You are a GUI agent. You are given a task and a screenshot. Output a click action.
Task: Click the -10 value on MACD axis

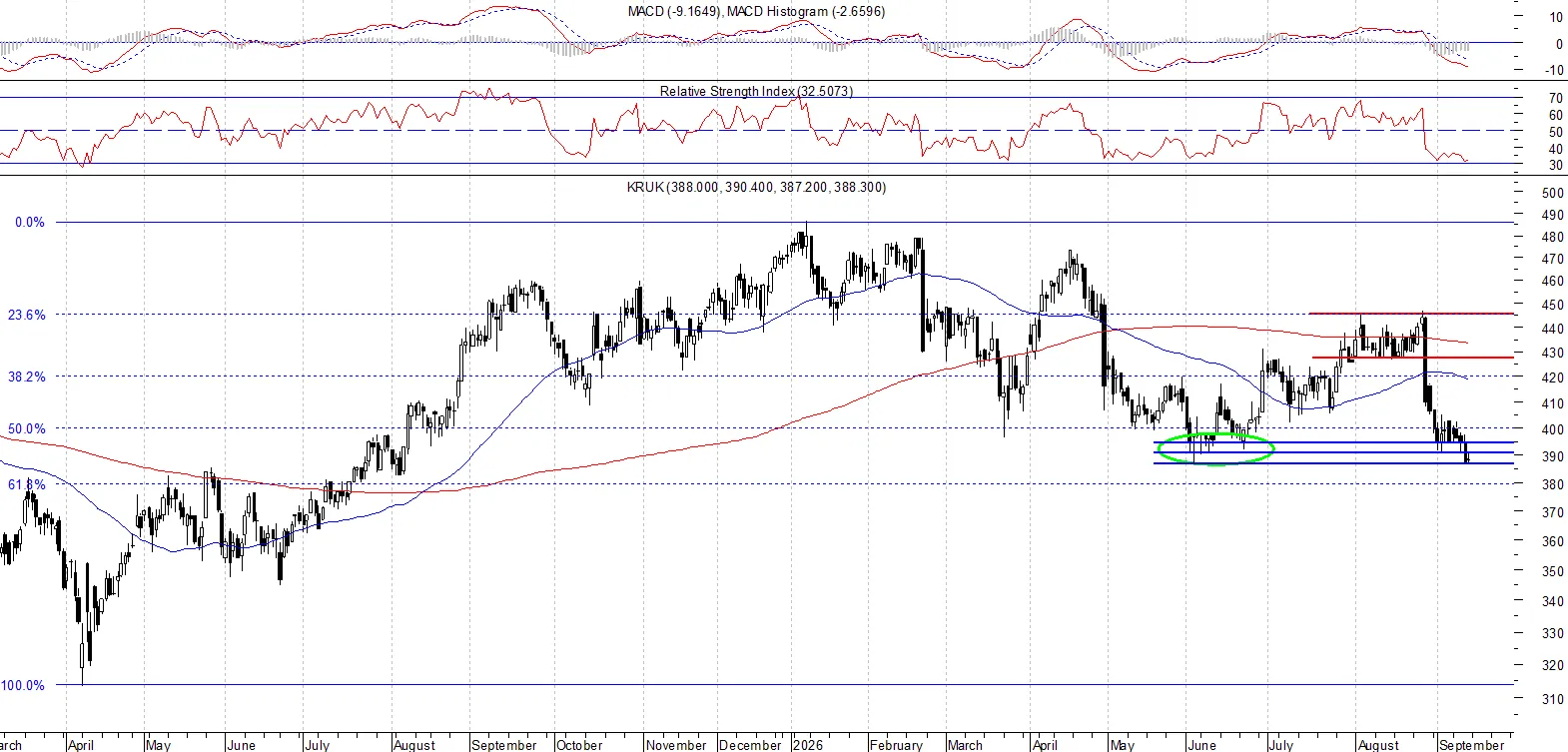[1554, 70]
